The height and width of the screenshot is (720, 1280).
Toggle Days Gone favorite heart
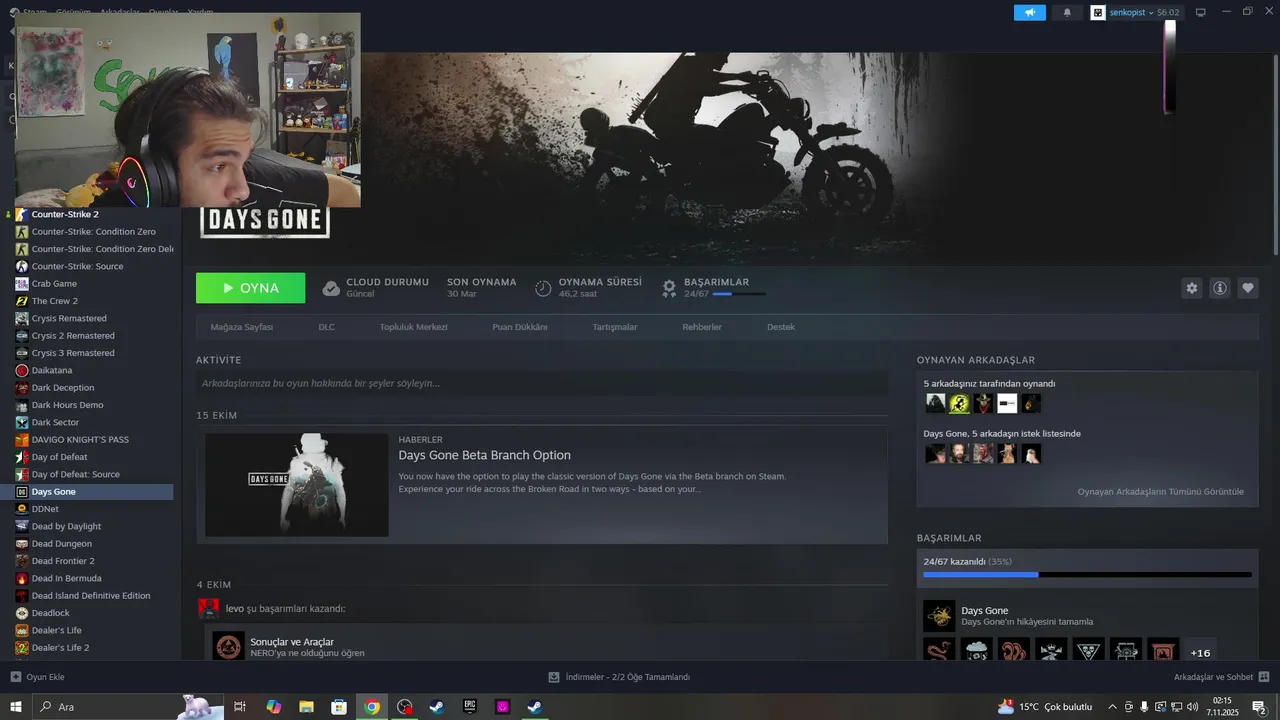(x=1248, y=288)
